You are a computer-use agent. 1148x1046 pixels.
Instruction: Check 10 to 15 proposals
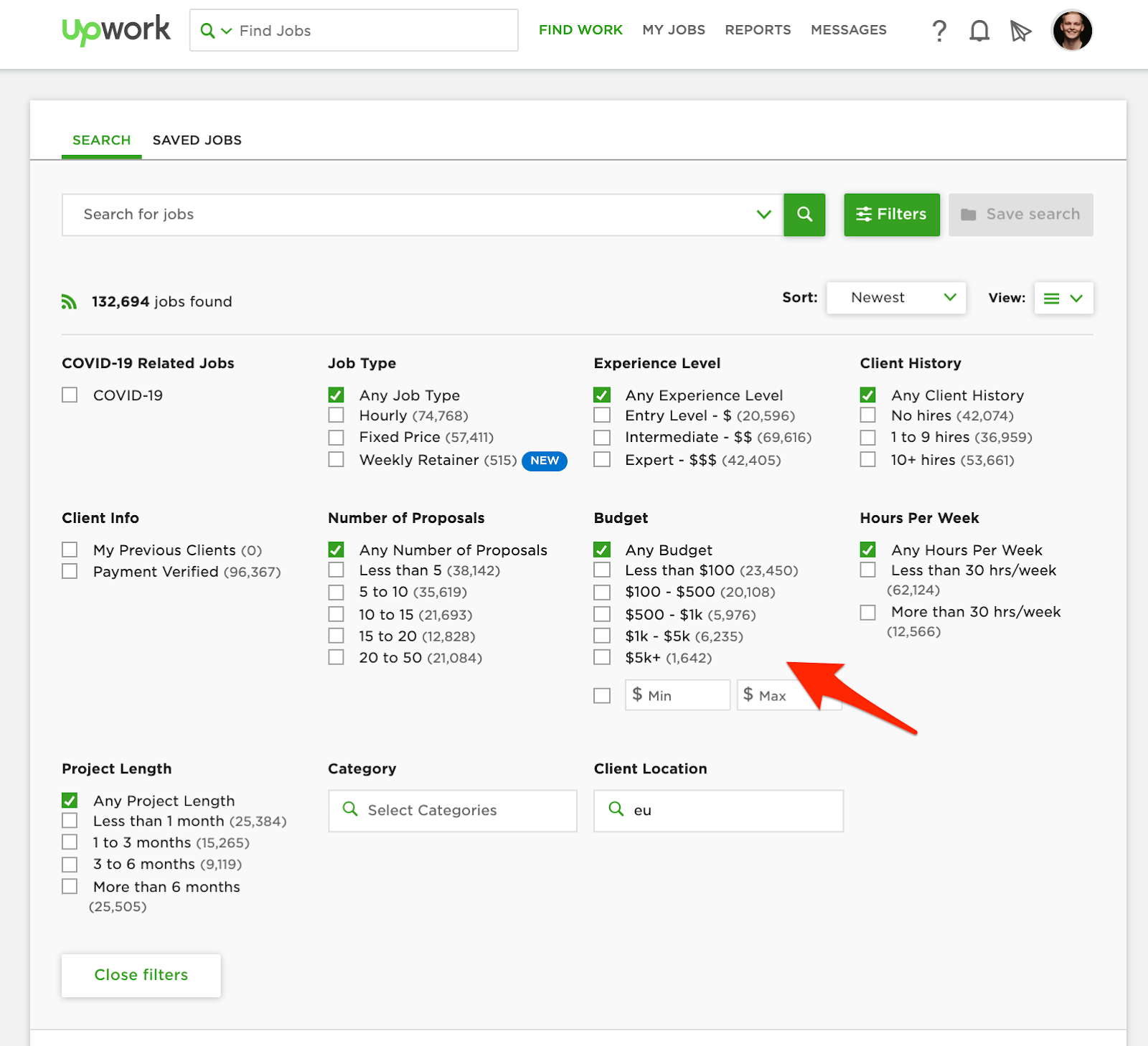pos(336,614)
